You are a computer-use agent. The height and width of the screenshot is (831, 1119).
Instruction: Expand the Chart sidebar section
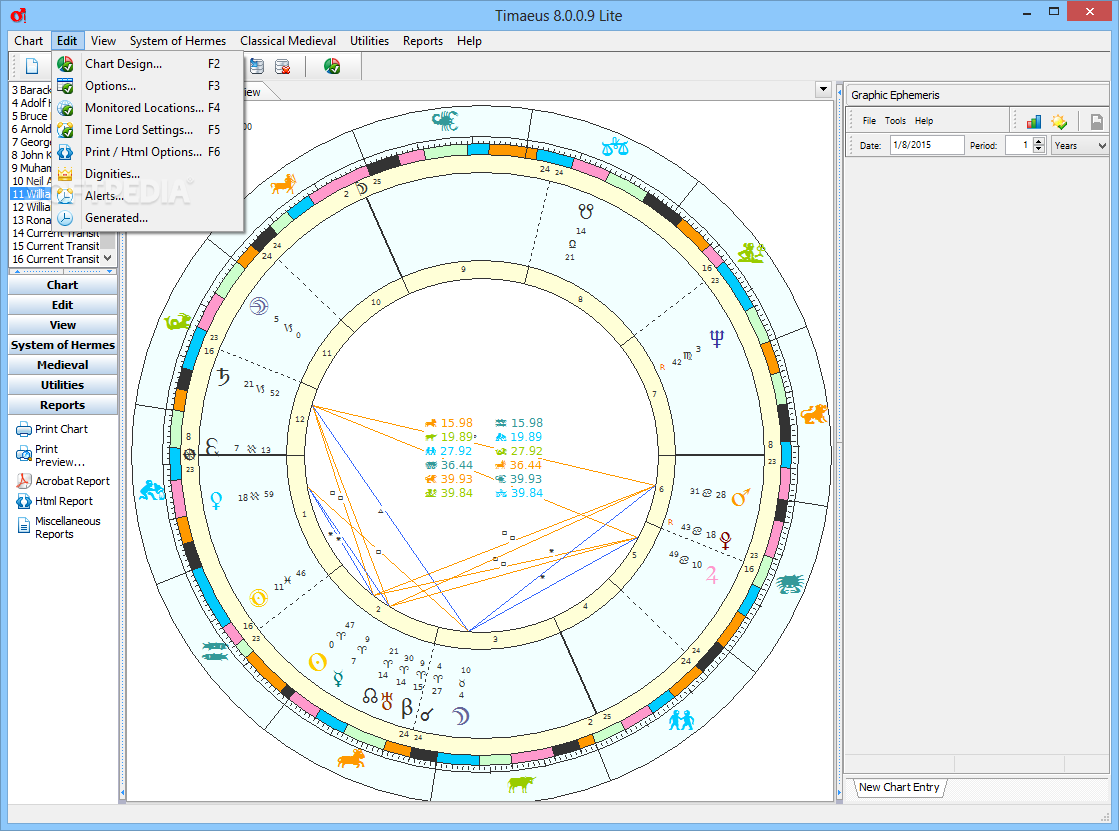tap(63, 285)
